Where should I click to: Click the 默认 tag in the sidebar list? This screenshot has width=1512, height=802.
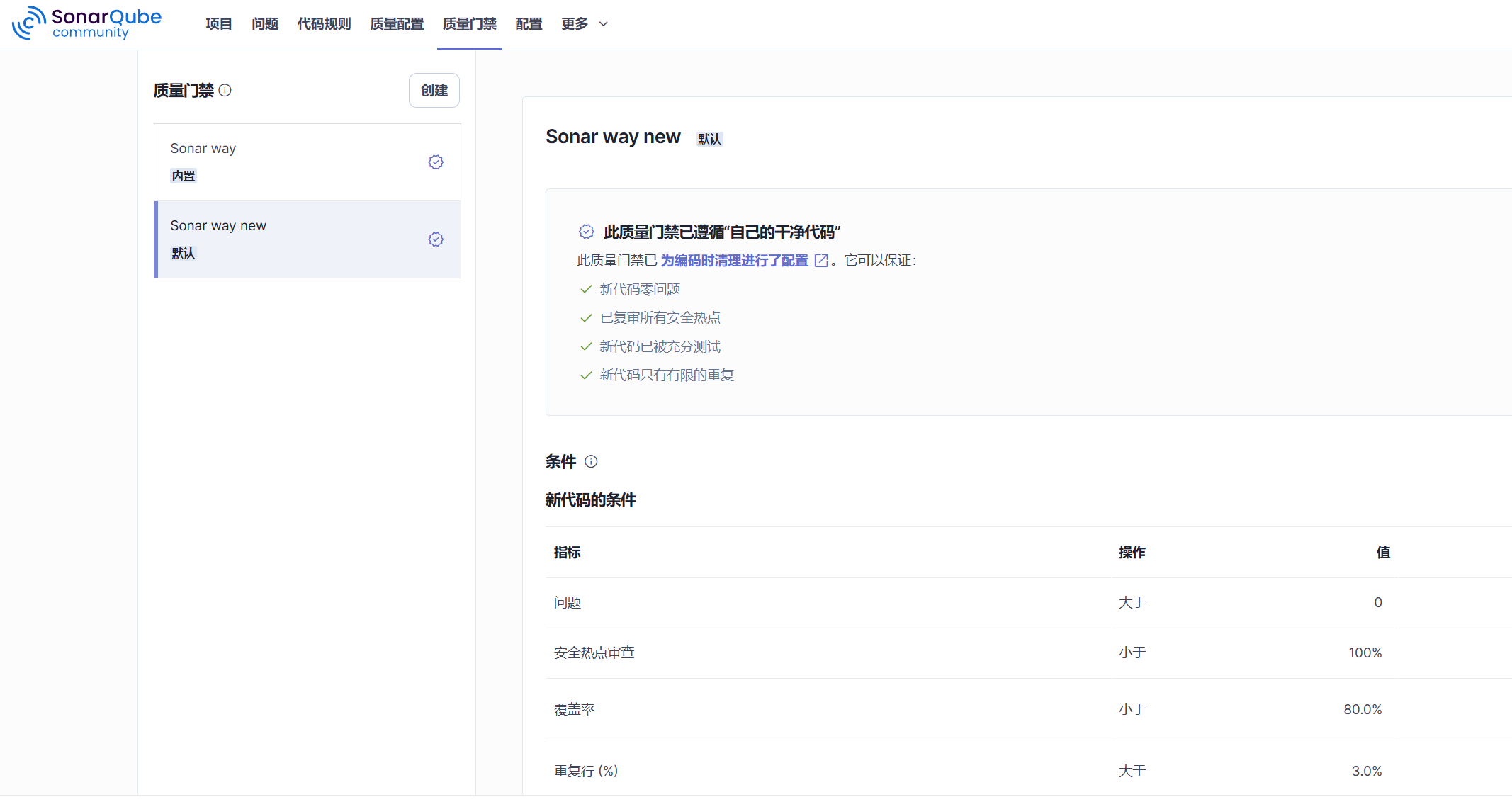pos(184,253)
